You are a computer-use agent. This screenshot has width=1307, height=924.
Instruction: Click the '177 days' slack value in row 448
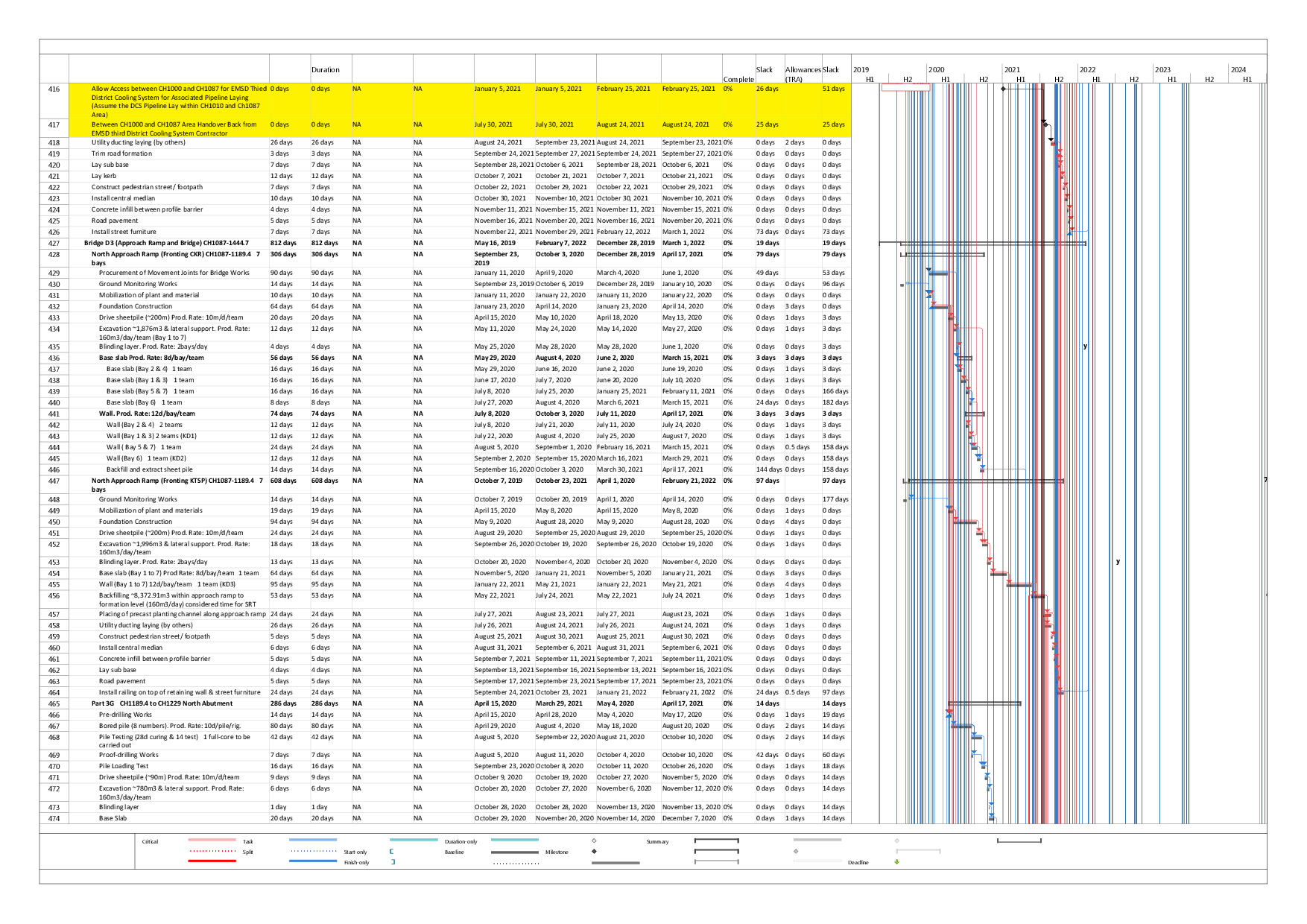[835, 499]
